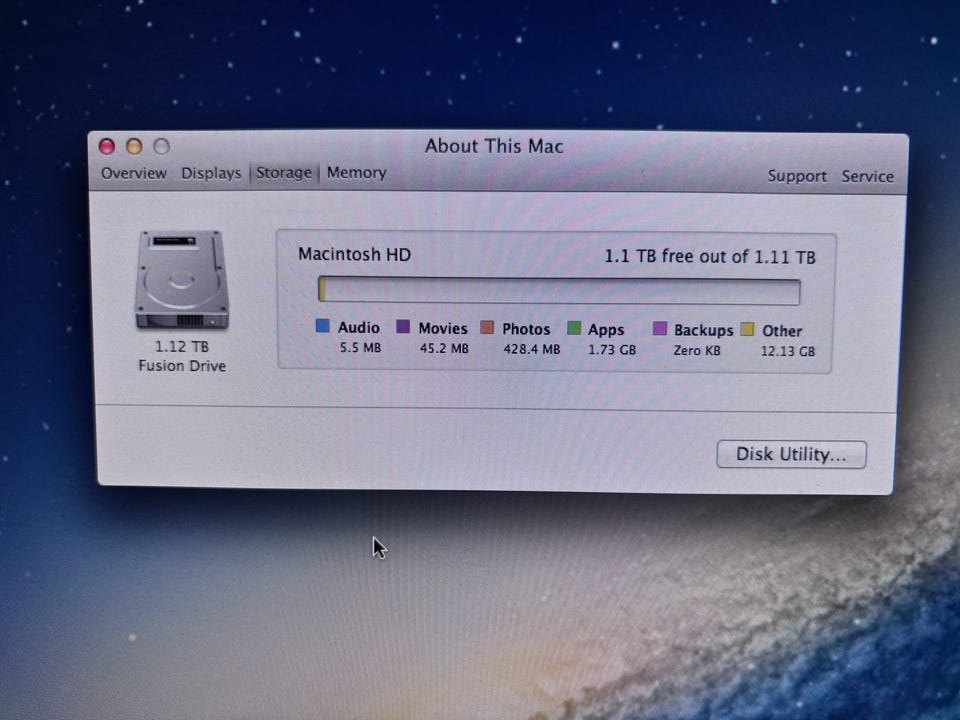The width and height of the screenshot is (960, 720).
Task: Click the Backups 'Zero KB' value
Action: click(x=697, y=351)
